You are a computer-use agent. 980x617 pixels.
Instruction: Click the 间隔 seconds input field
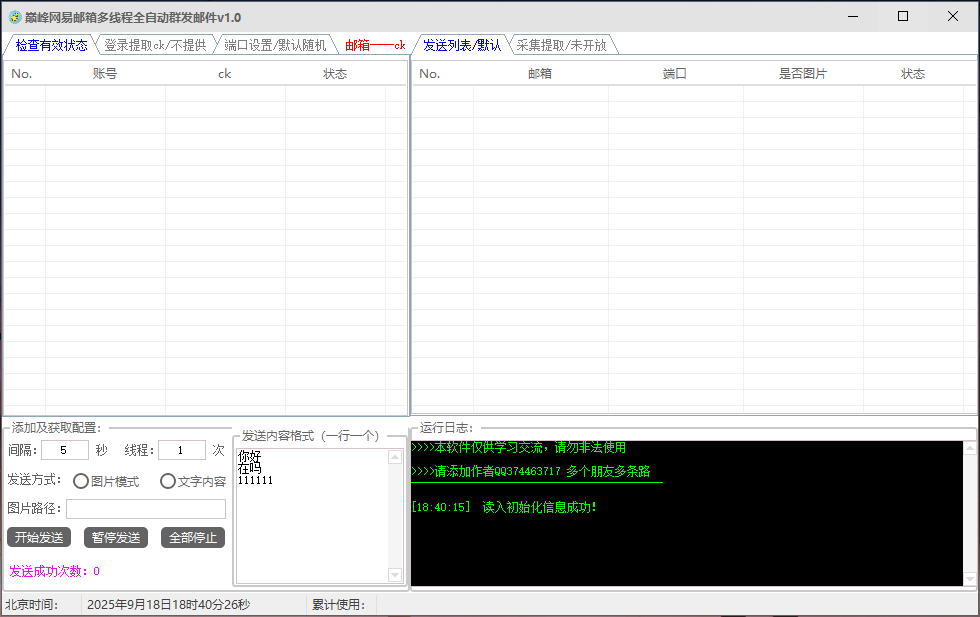[x=64, y=450]
